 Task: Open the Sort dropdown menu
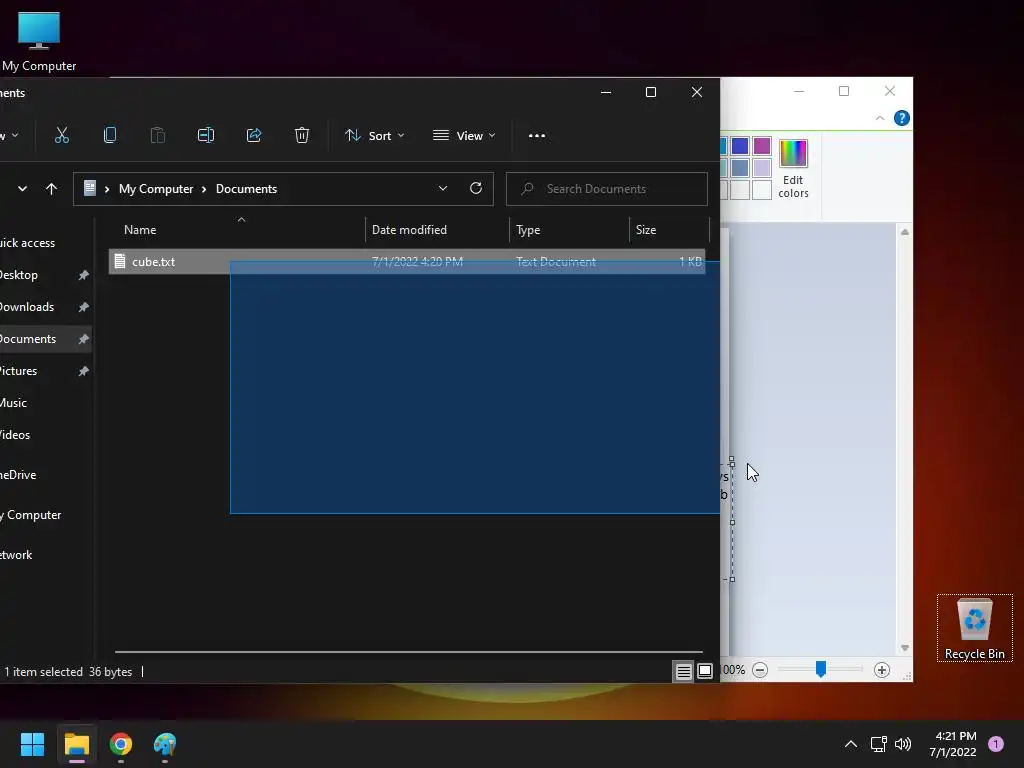point(375,135)
